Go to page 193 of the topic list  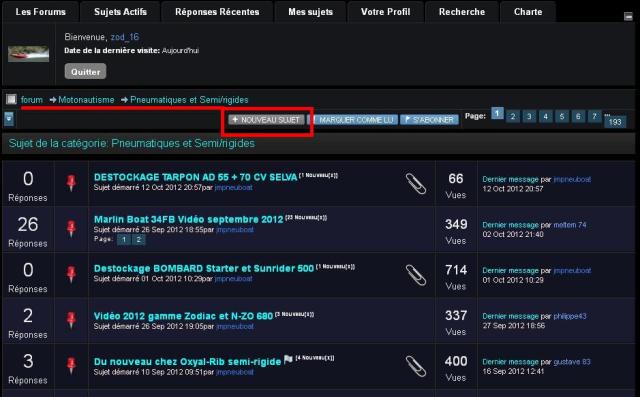[615, 122]
